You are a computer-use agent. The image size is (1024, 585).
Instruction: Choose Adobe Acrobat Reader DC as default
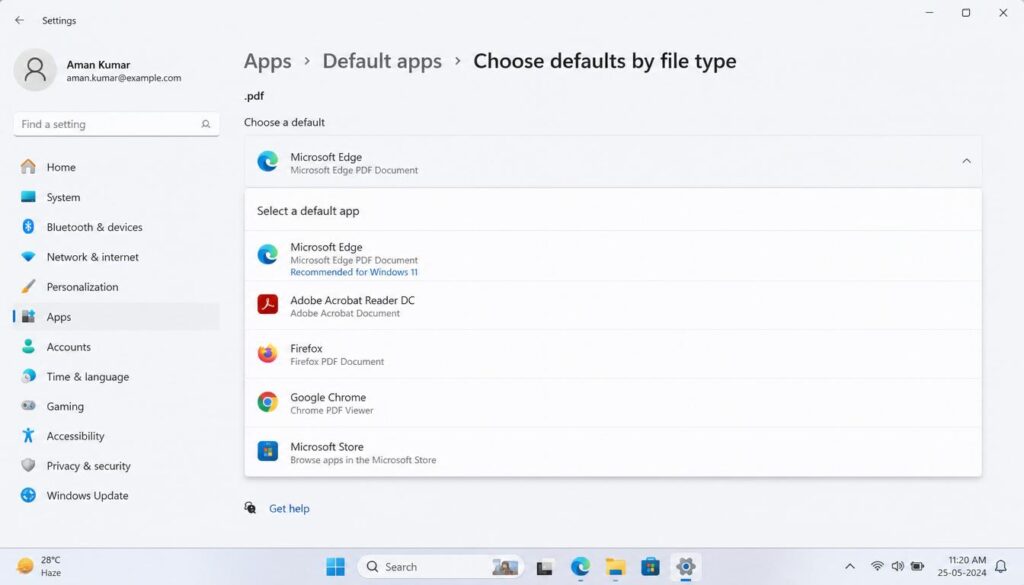click(613, 306)
